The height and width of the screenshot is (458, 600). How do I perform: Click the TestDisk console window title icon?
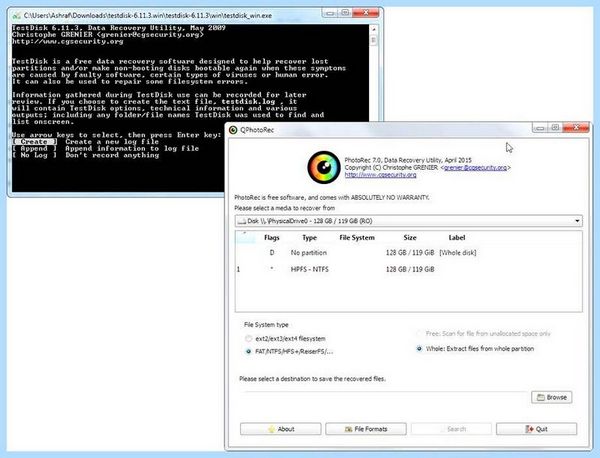tap(16, 16)
